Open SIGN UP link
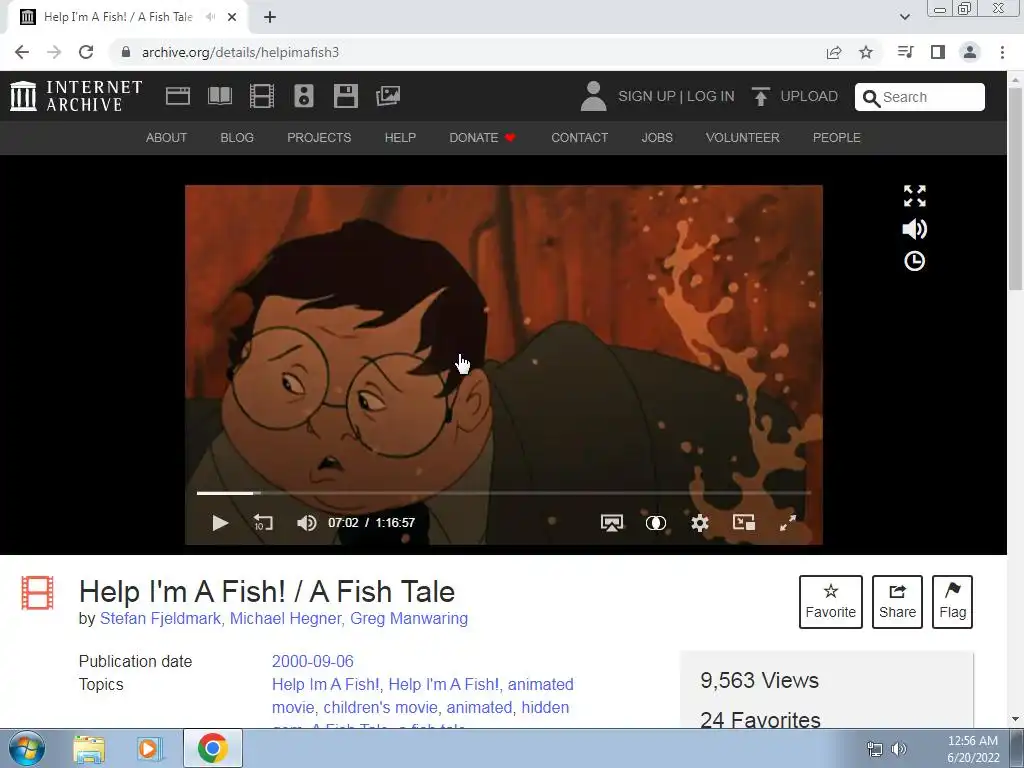1024x768 pixels. [647, 96]
